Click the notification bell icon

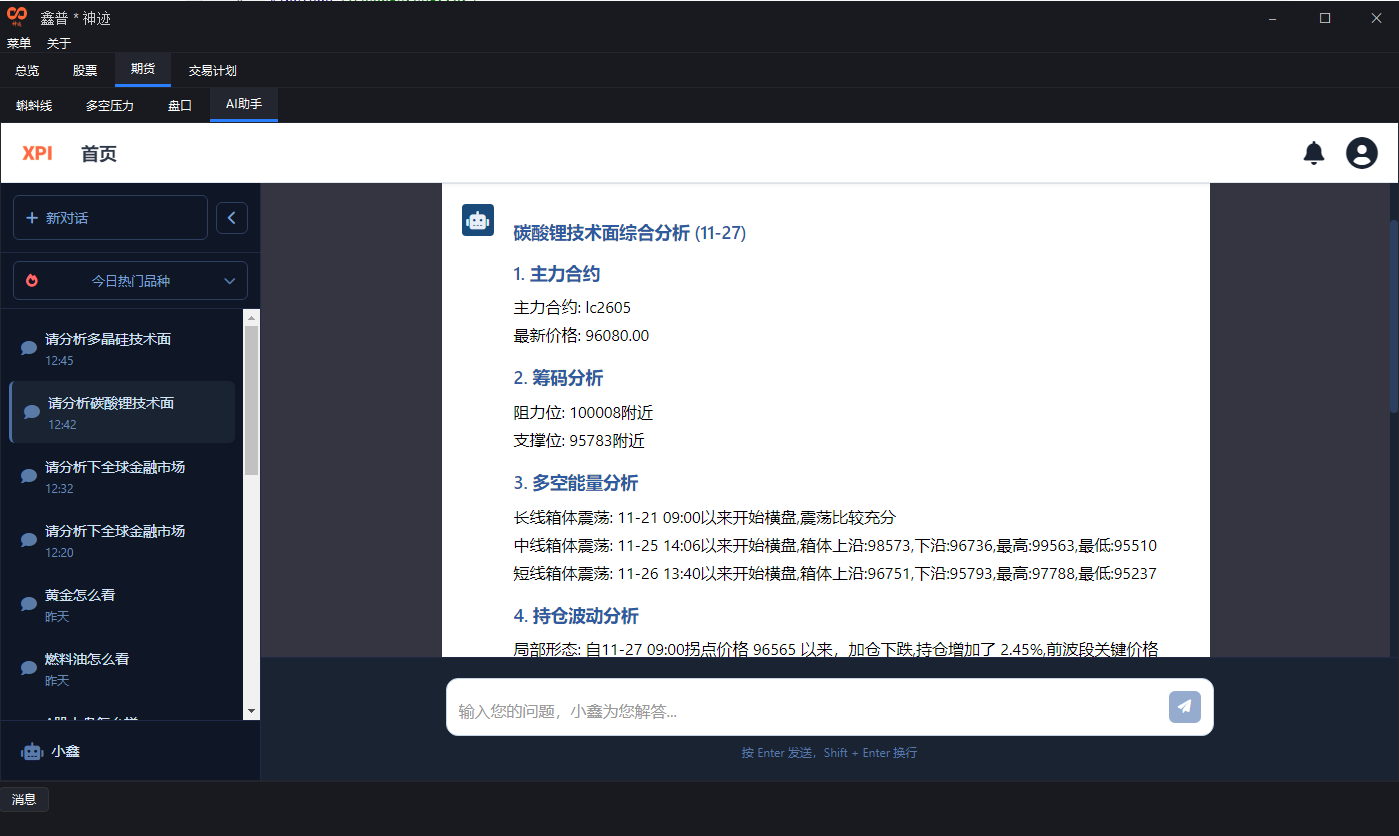click(1314, 153)
